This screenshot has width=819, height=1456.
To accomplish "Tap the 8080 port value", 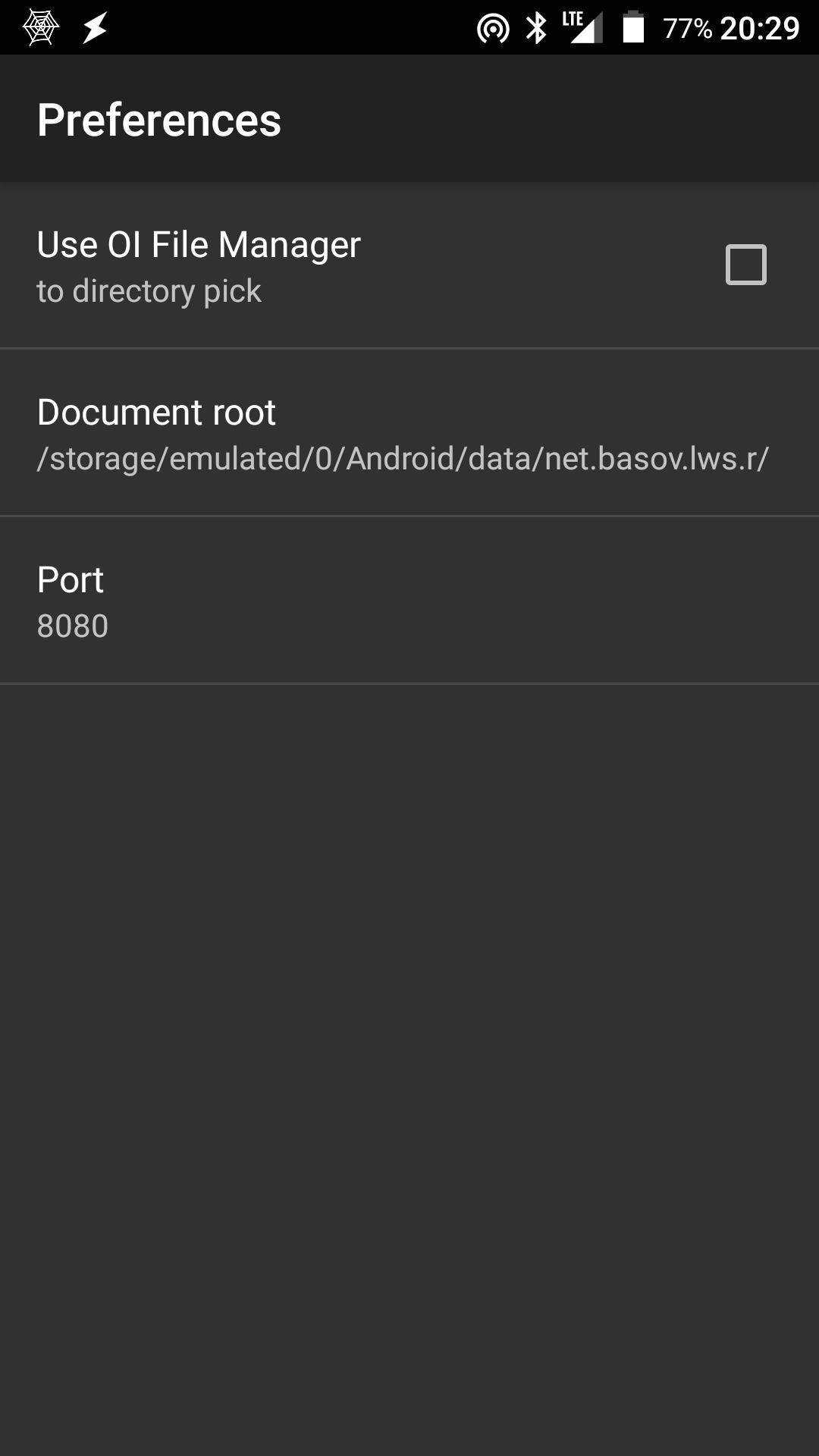I will click(74, 626).
